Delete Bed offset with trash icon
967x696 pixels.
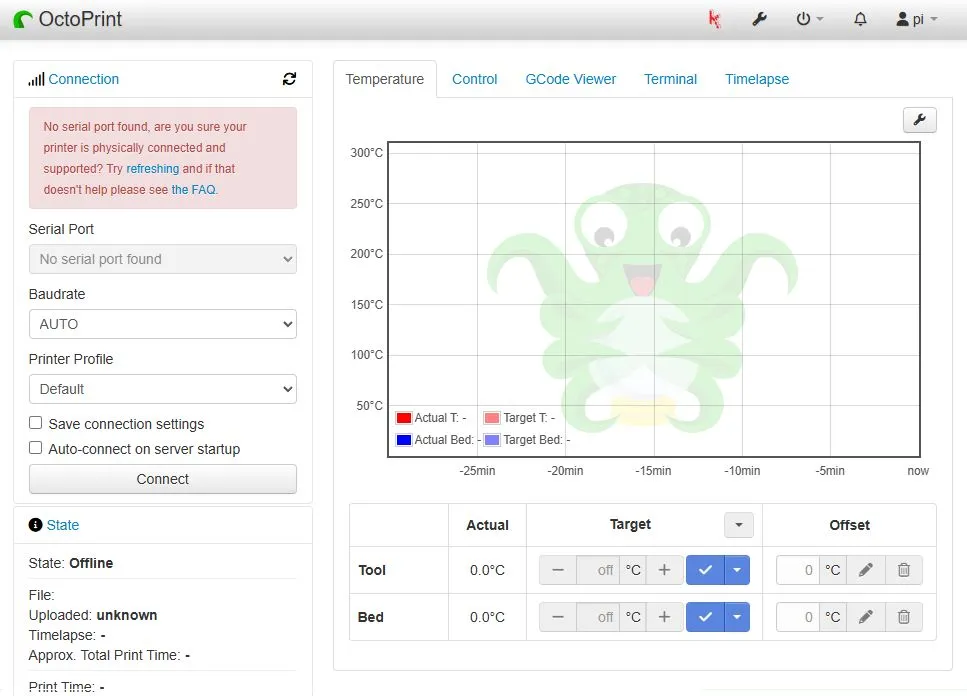click(x=904, y=617)
